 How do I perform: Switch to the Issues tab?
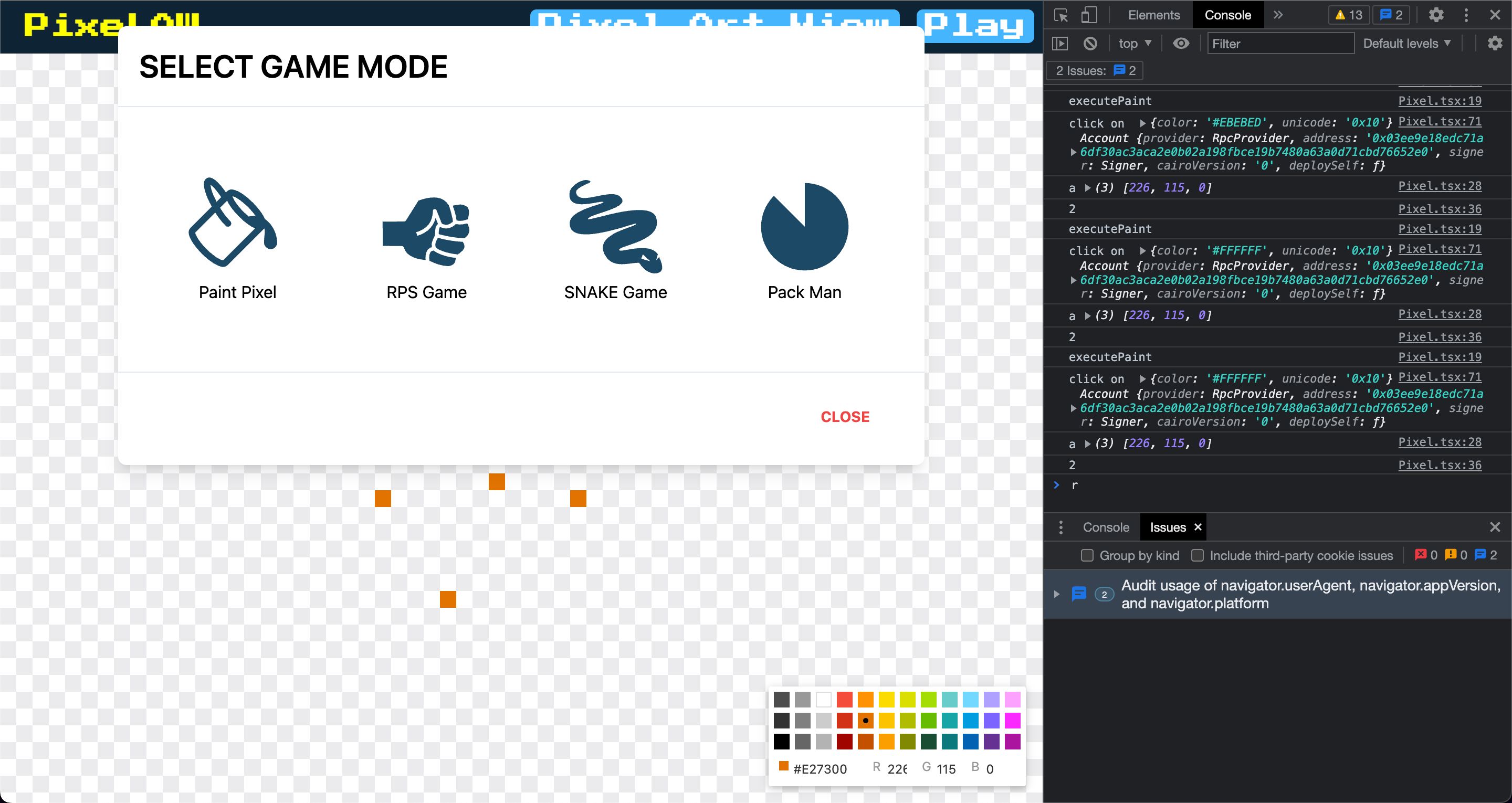pos(1167,527)
